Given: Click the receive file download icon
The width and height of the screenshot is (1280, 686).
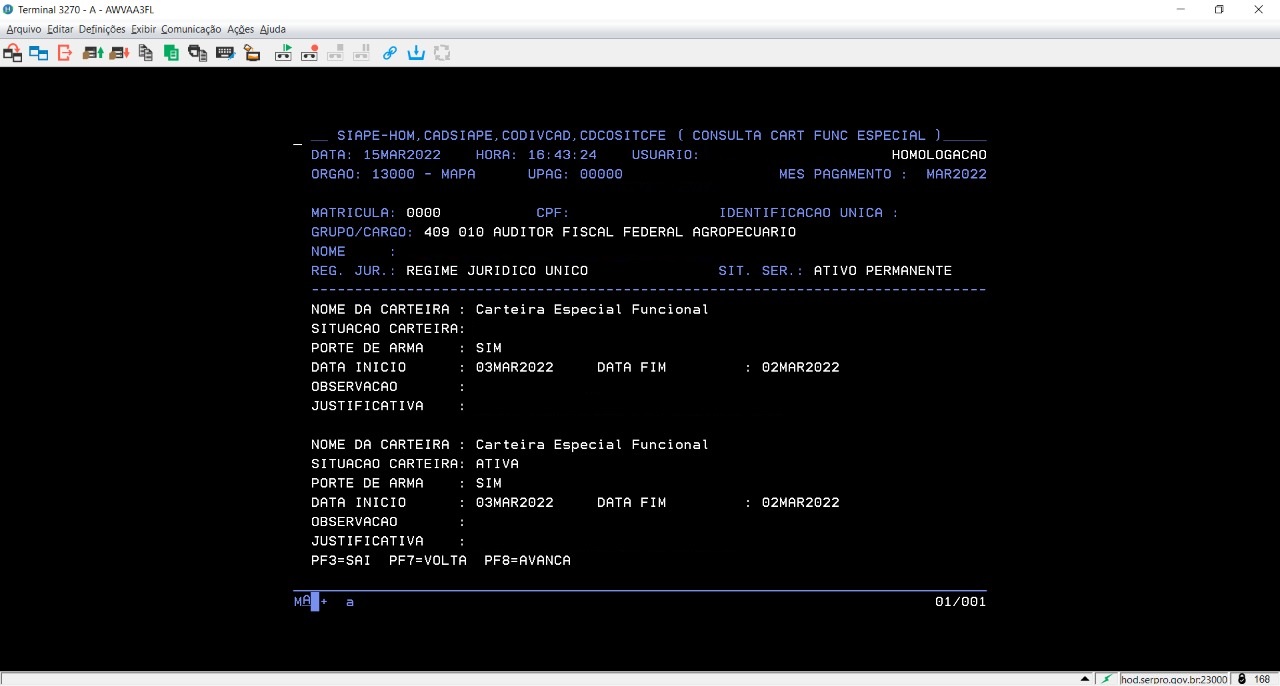Looking at the screenshot, I should coord(119,53).
